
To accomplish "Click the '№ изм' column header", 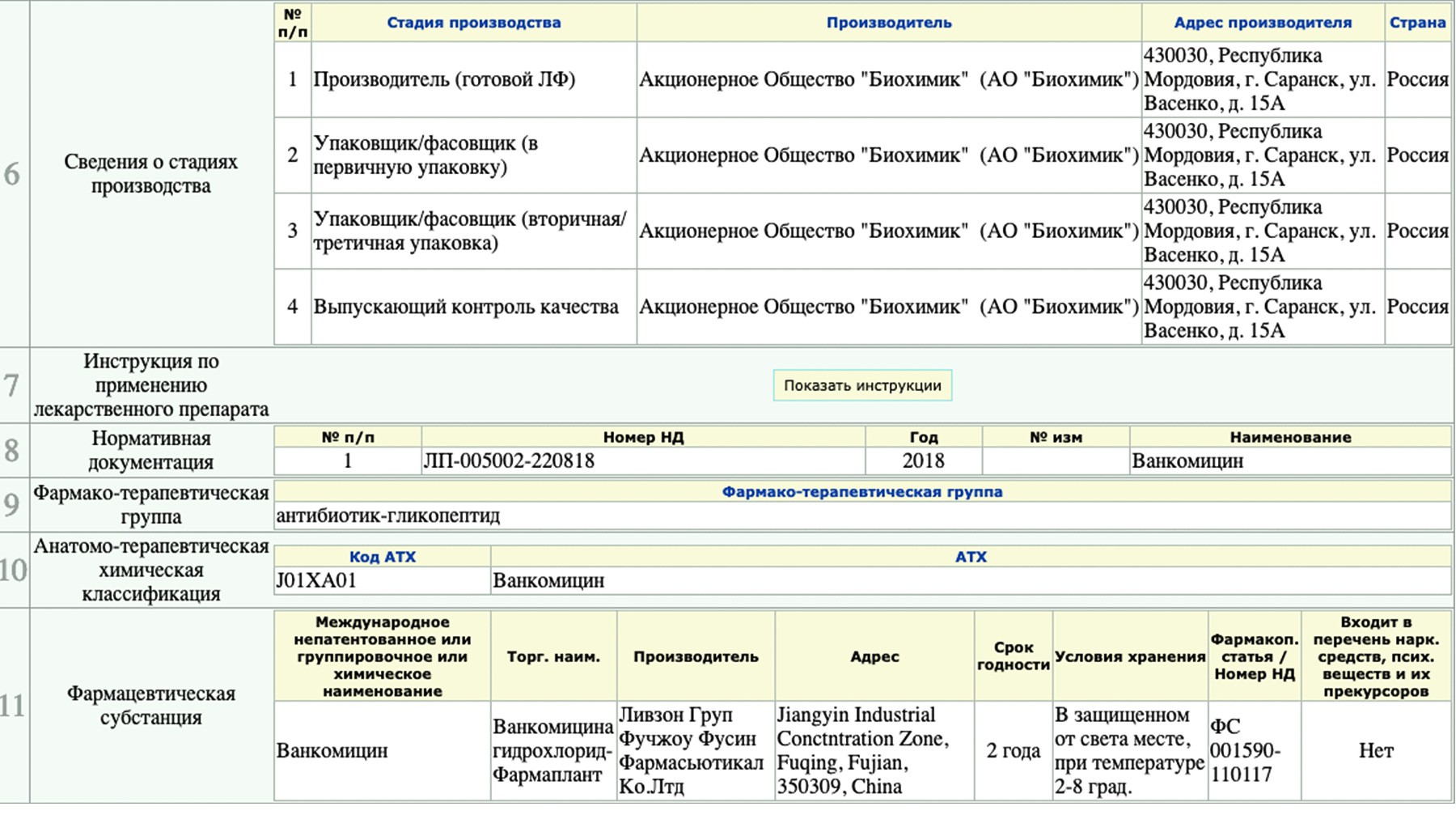I will pyautogui.click(x=1056, y=437).
